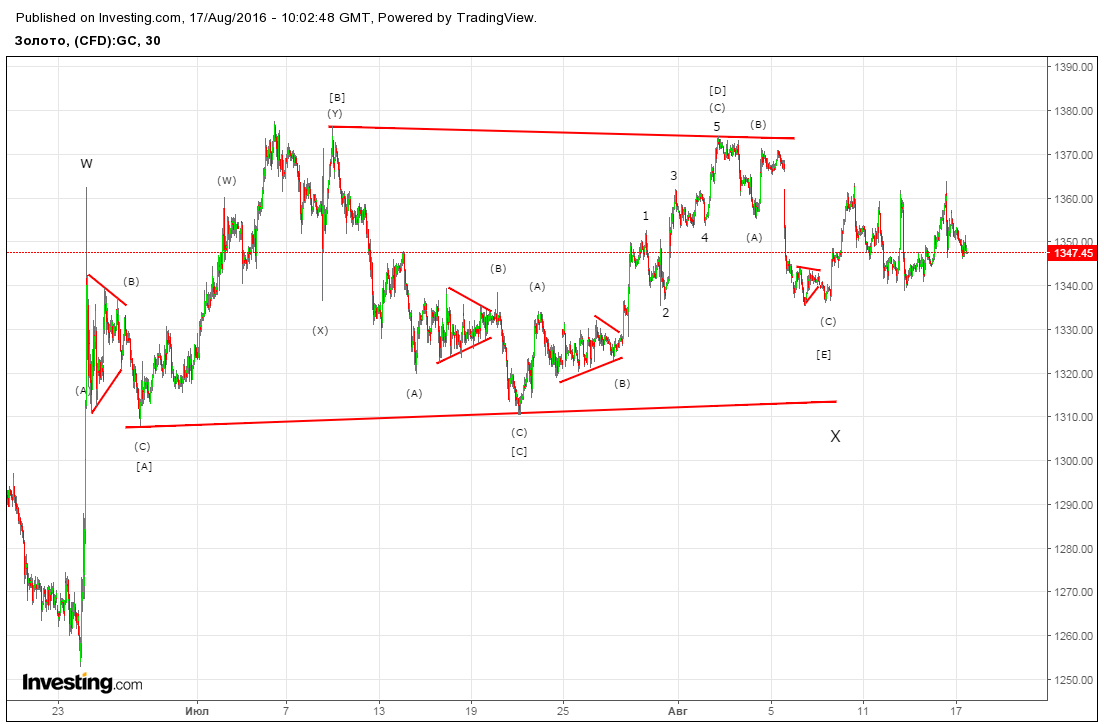Click the (Y) wave label
Image resolution: width=1104 pixels, height=724 pixels.
pos(334,114)
